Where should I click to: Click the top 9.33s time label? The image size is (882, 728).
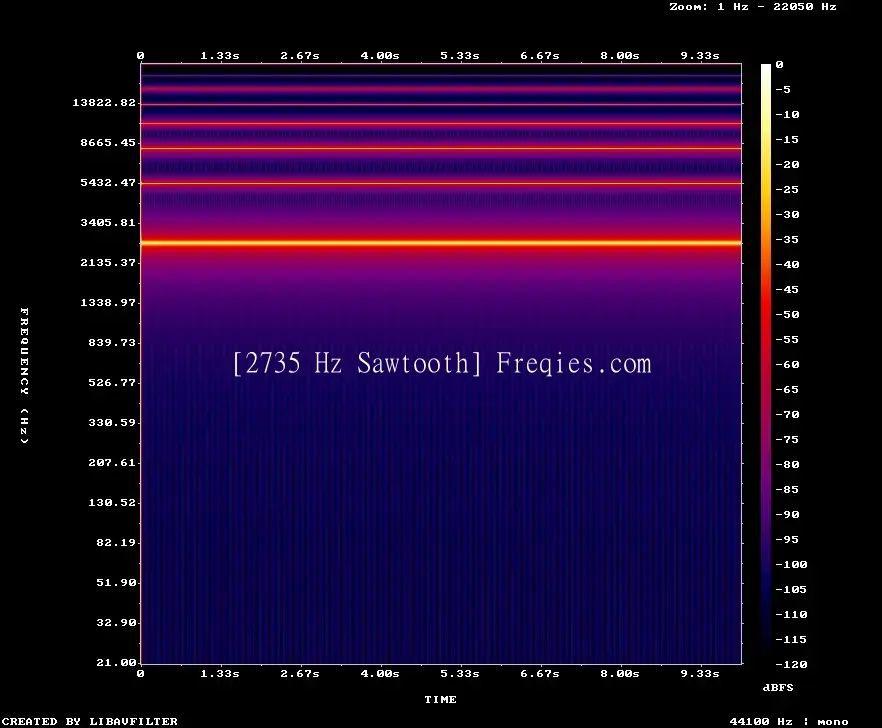pos(700,56)
